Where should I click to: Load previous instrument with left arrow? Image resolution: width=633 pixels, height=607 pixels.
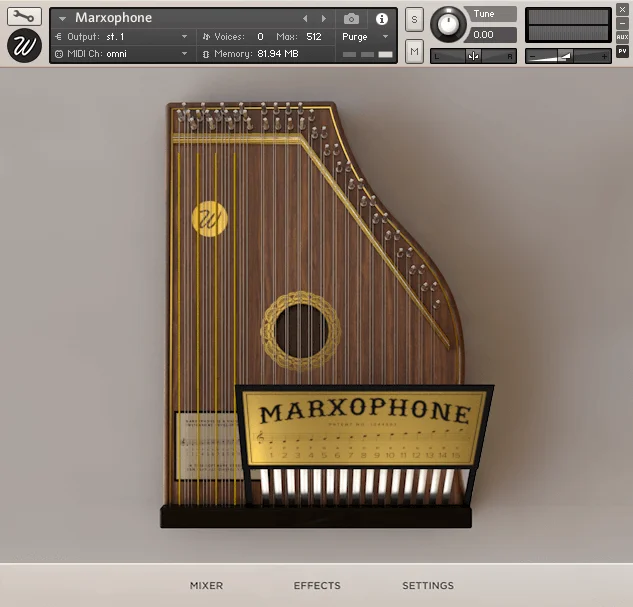pos(305,19)
